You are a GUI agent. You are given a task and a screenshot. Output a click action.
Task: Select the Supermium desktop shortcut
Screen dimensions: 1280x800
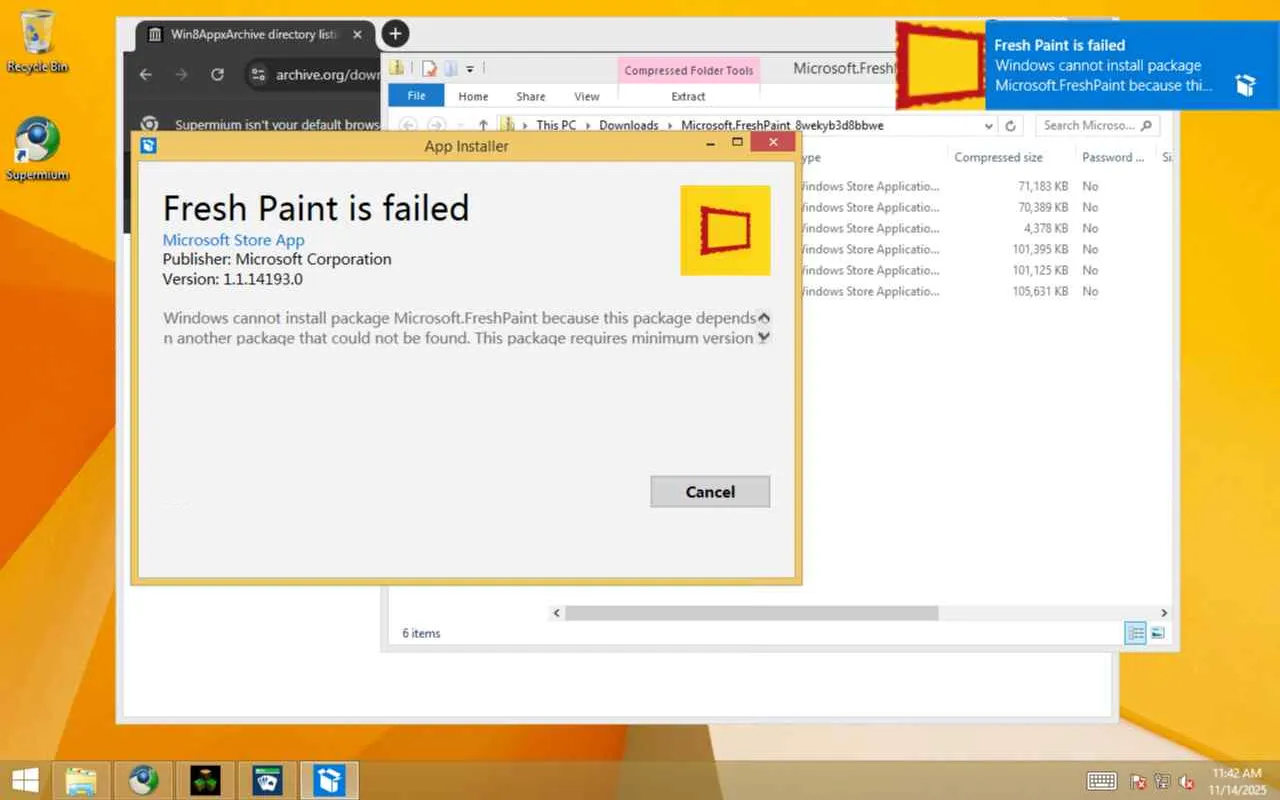tap(38, 150)
